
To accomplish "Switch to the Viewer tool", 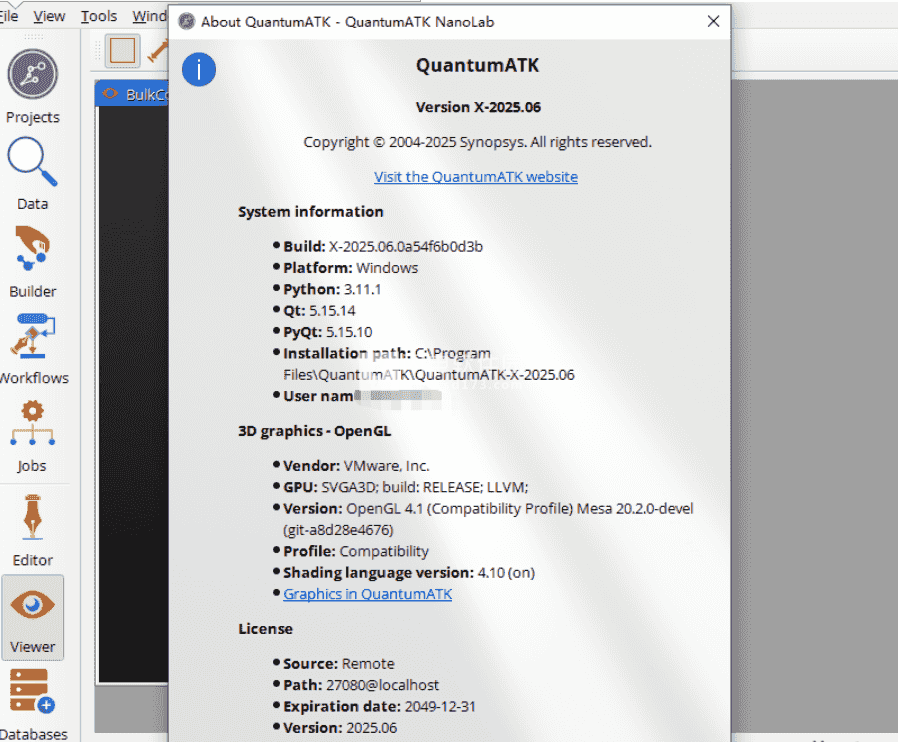I will coord(32,617).
